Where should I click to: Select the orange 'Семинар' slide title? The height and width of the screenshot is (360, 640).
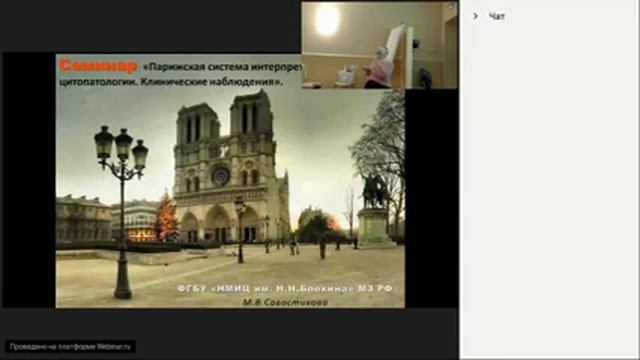tap(98, 66)
